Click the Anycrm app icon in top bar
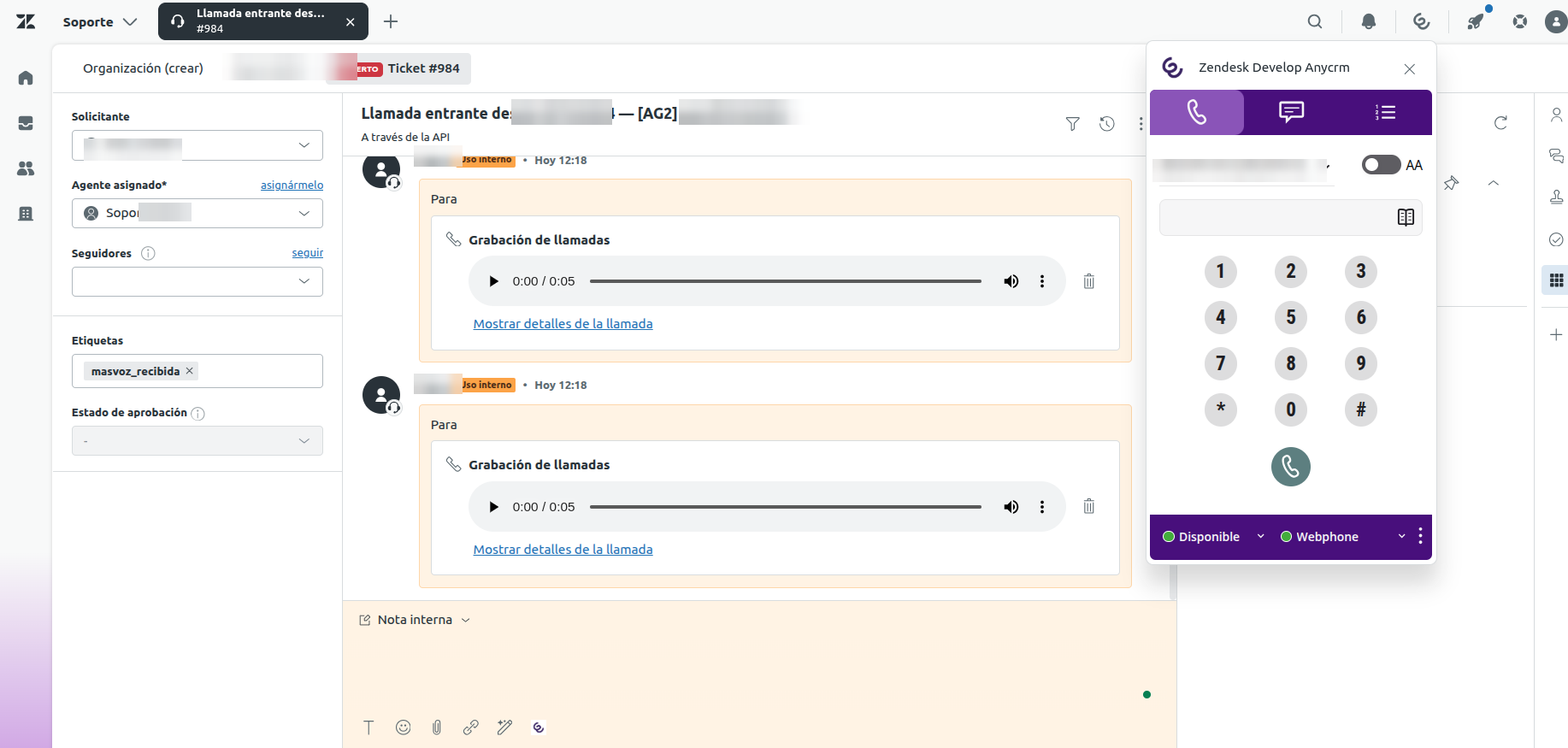This screenshot has height=748, width=1568. click(1422, 21)
